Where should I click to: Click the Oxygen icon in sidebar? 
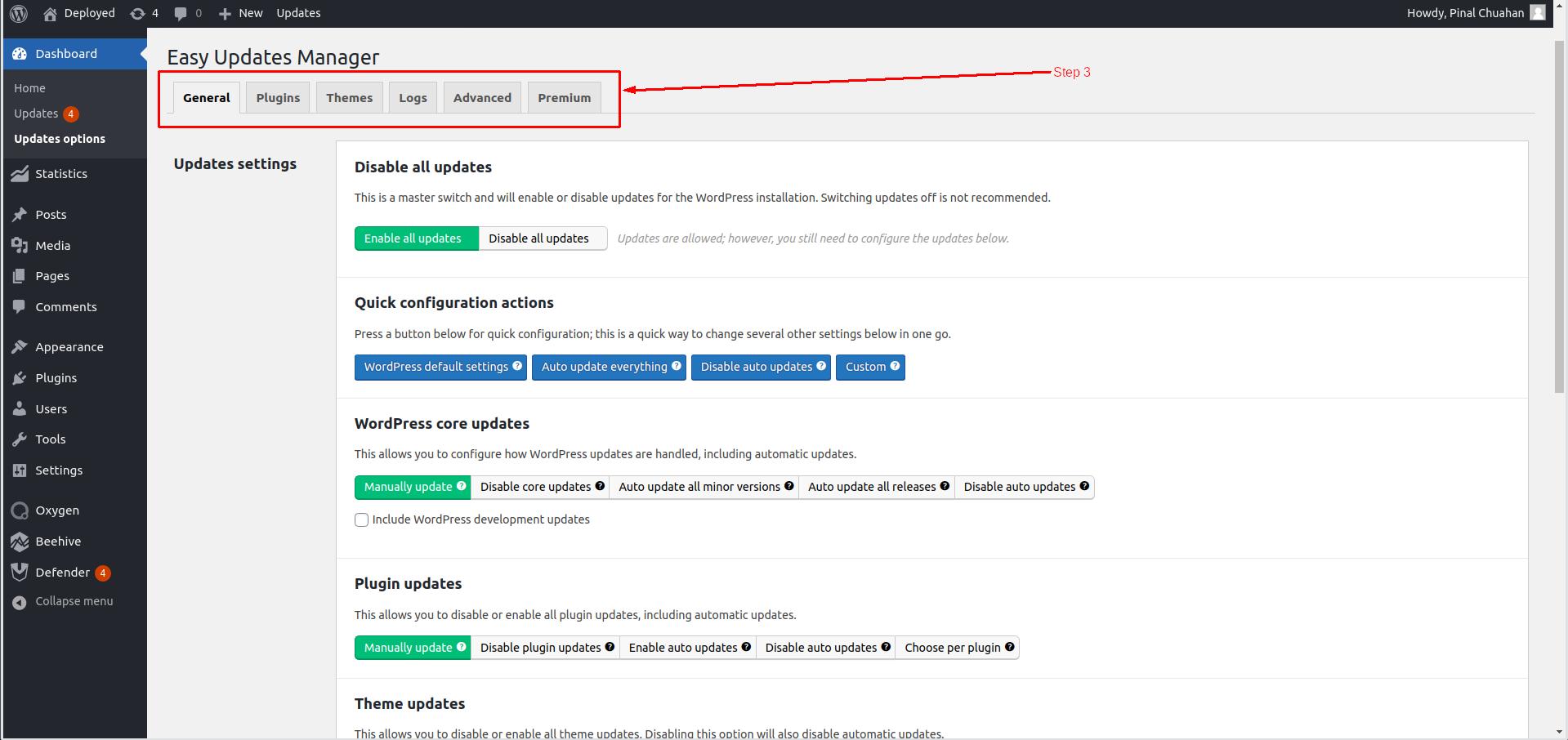(20, 510)
